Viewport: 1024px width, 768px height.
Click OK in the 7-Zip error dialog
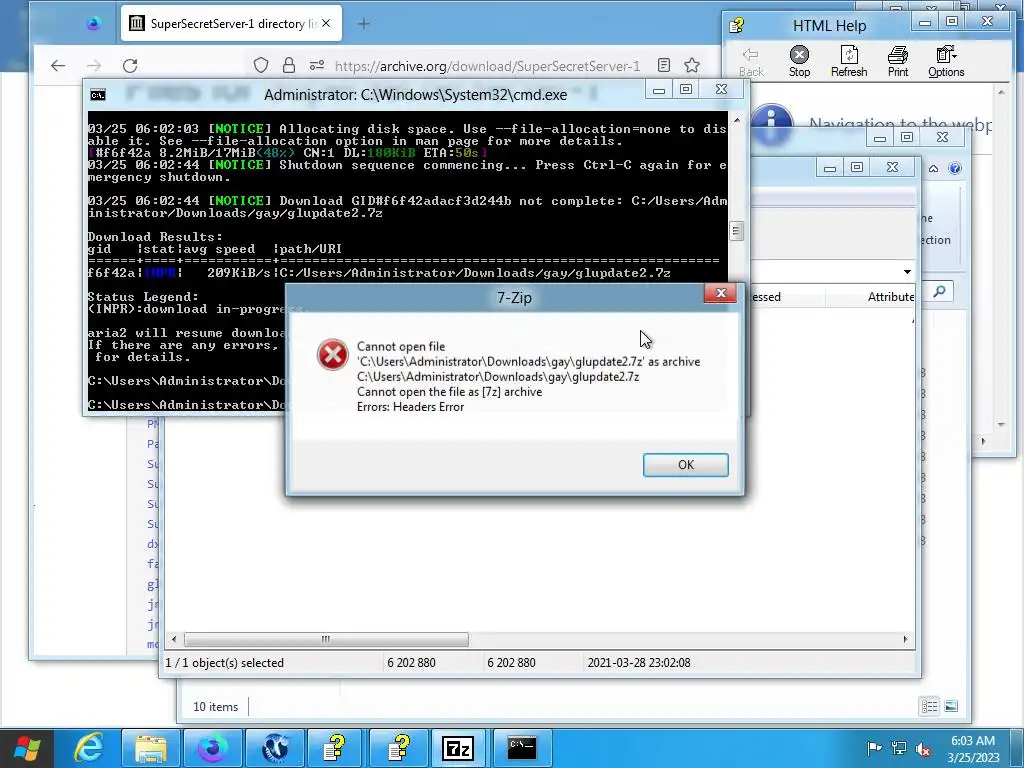pos(685,464)
